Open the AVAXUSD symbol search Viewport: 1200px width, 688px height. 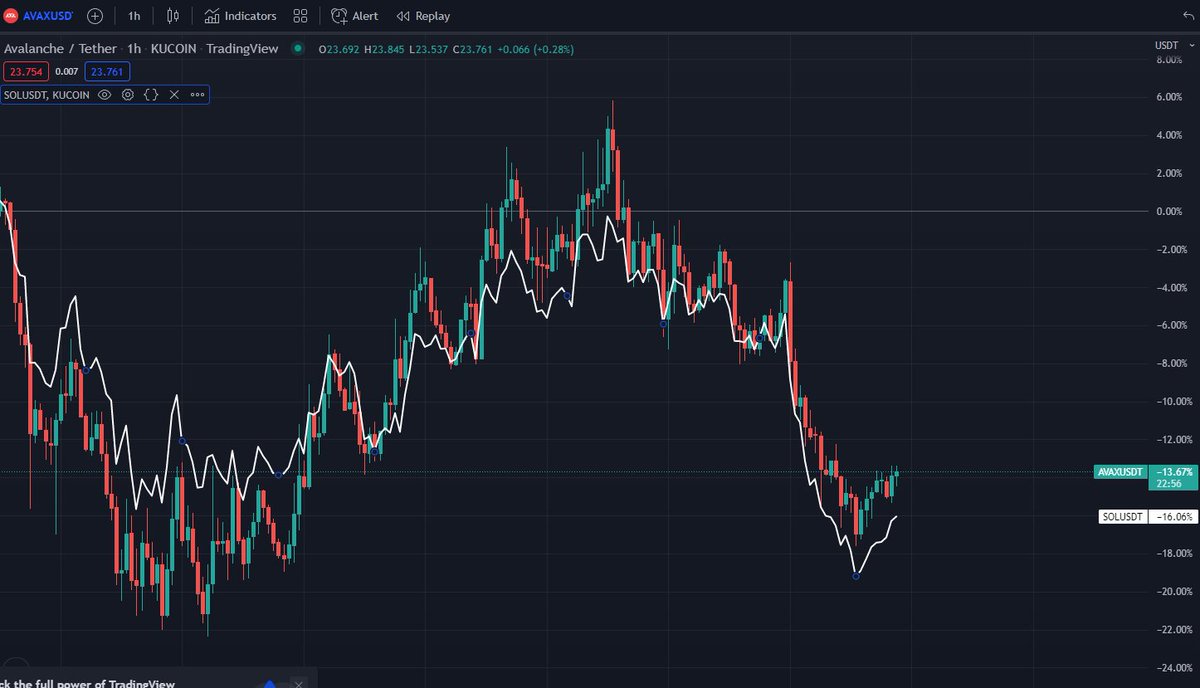[x=37, y=16]
